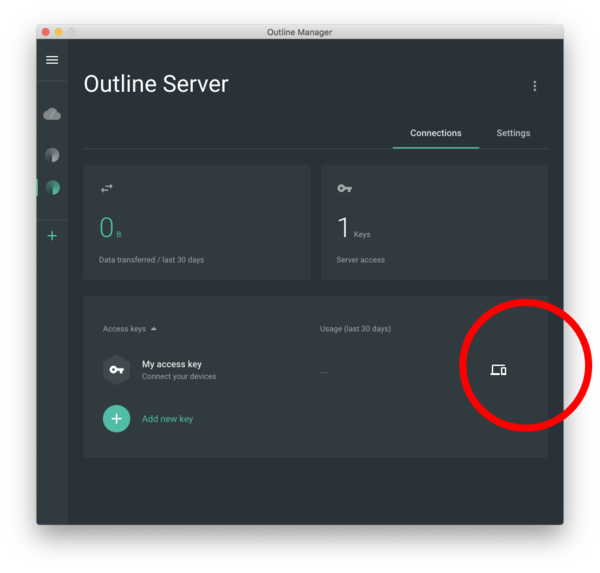600x573 pixels.
Task: Click the key icon in Server access card
Action: 344,188
